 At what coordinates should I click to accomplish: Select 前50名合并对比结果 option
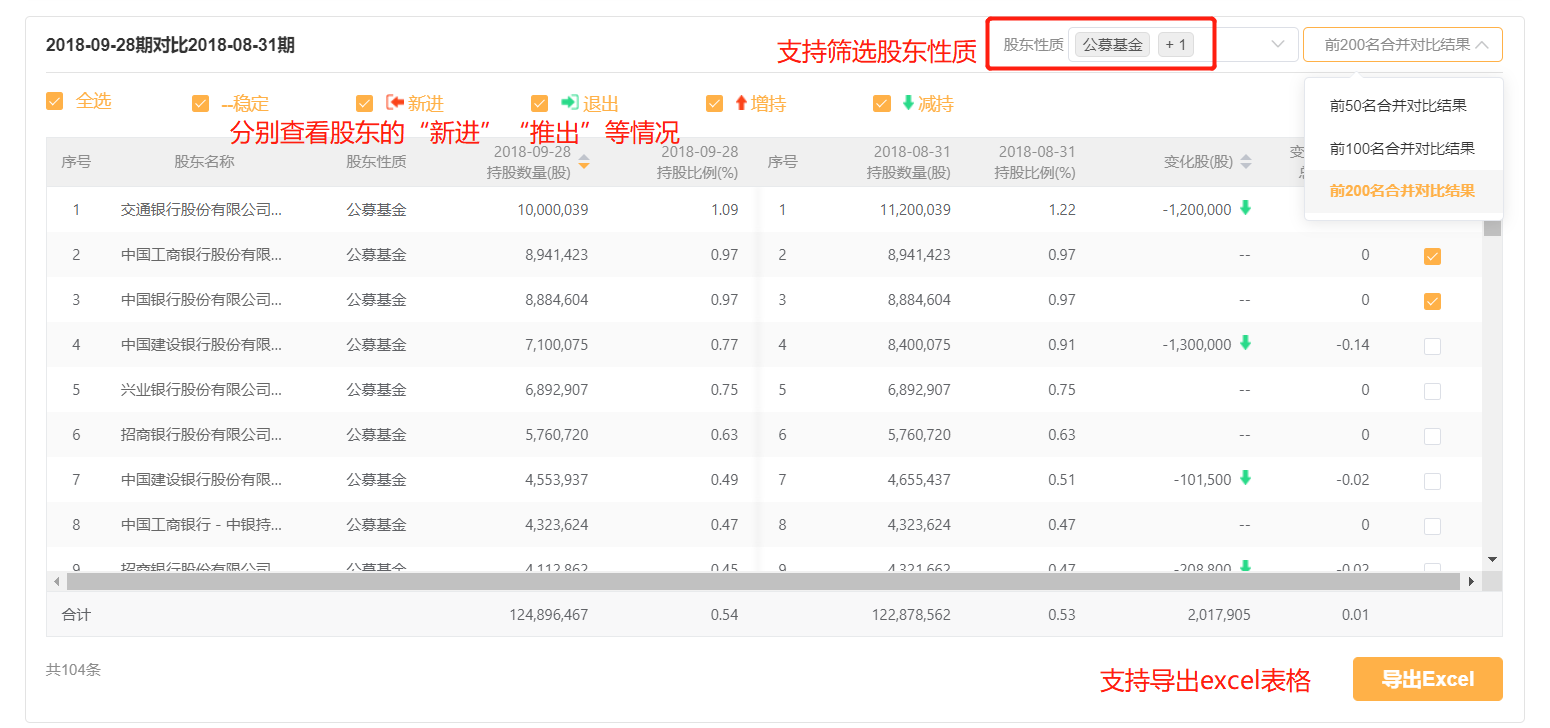(1403, 105)
